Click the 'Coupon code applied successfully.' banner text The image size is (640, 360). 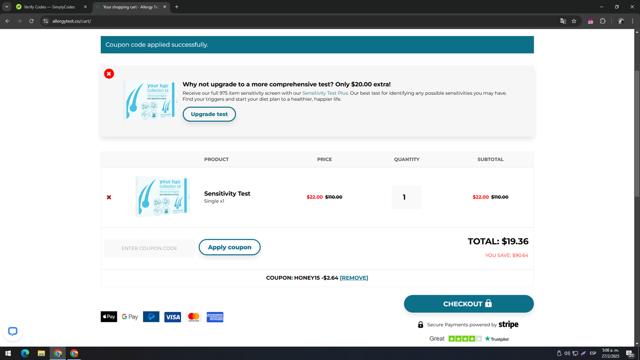(x=157, y=44)
